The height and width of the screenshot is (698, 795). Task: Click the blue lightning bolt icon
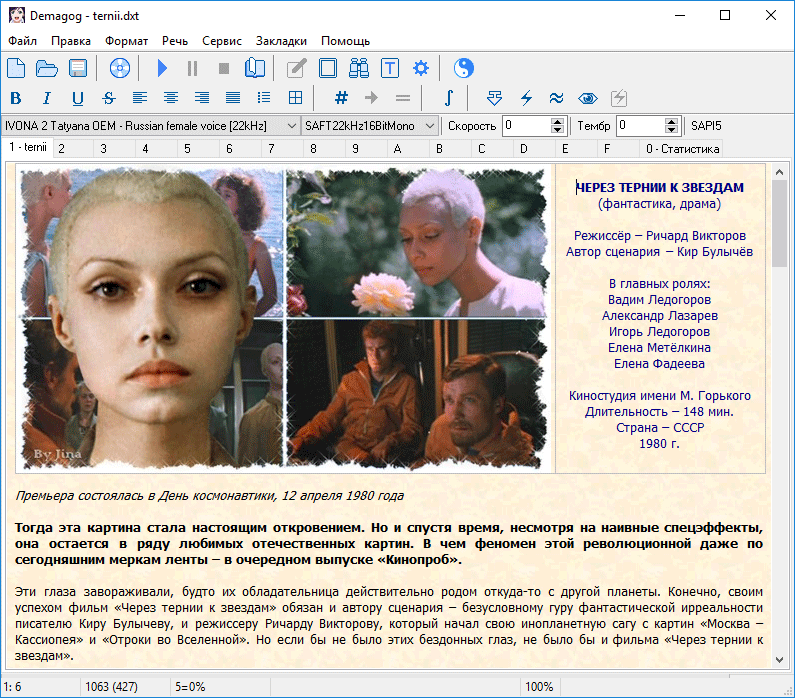(x=526, y=97)
